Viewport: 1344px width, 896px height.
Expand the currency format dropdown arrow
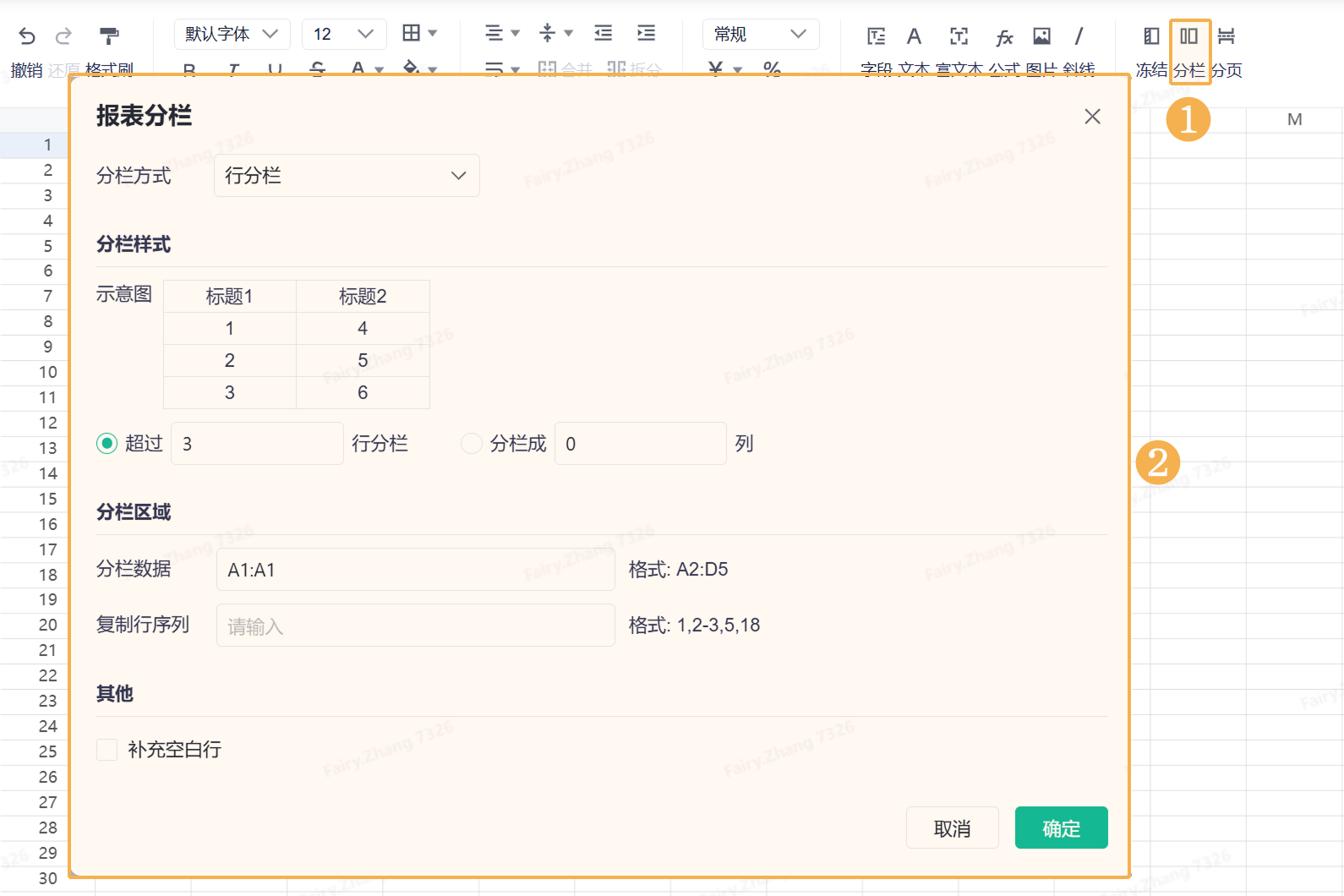[x=737, y=69]
